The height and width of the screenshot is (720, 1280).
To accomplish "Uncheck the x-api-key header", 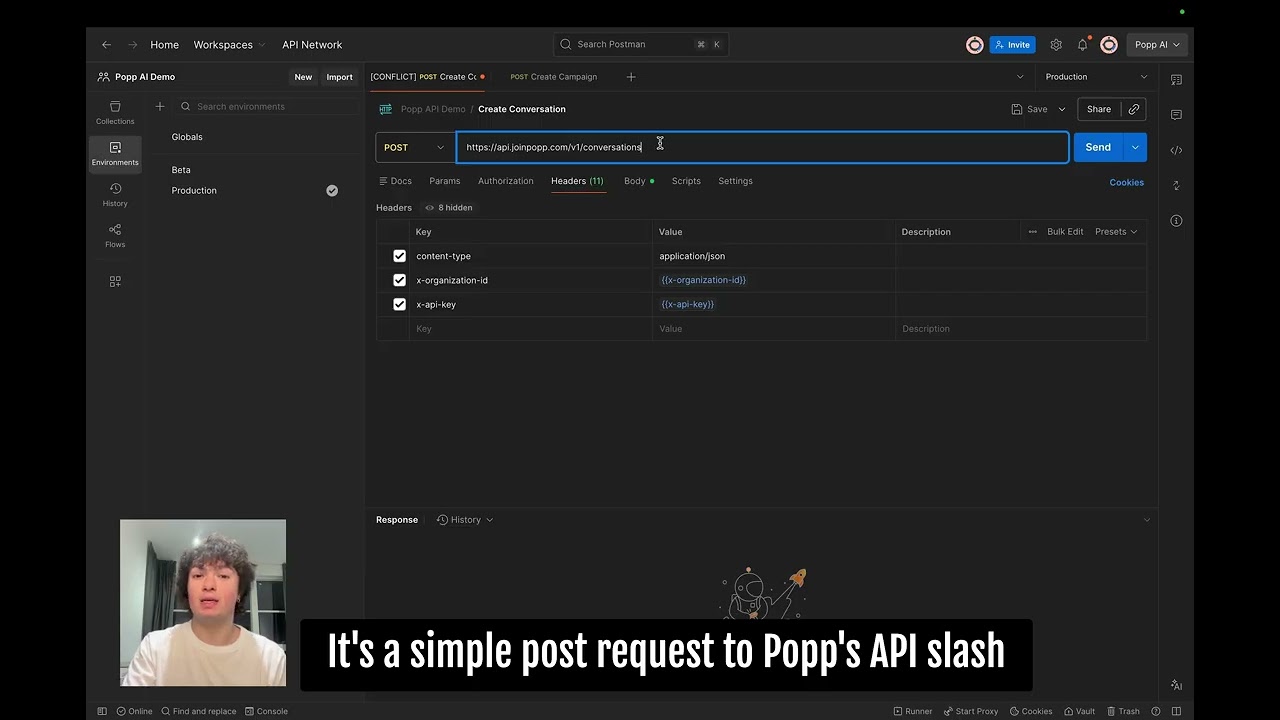I will click(x=399, y=304).
